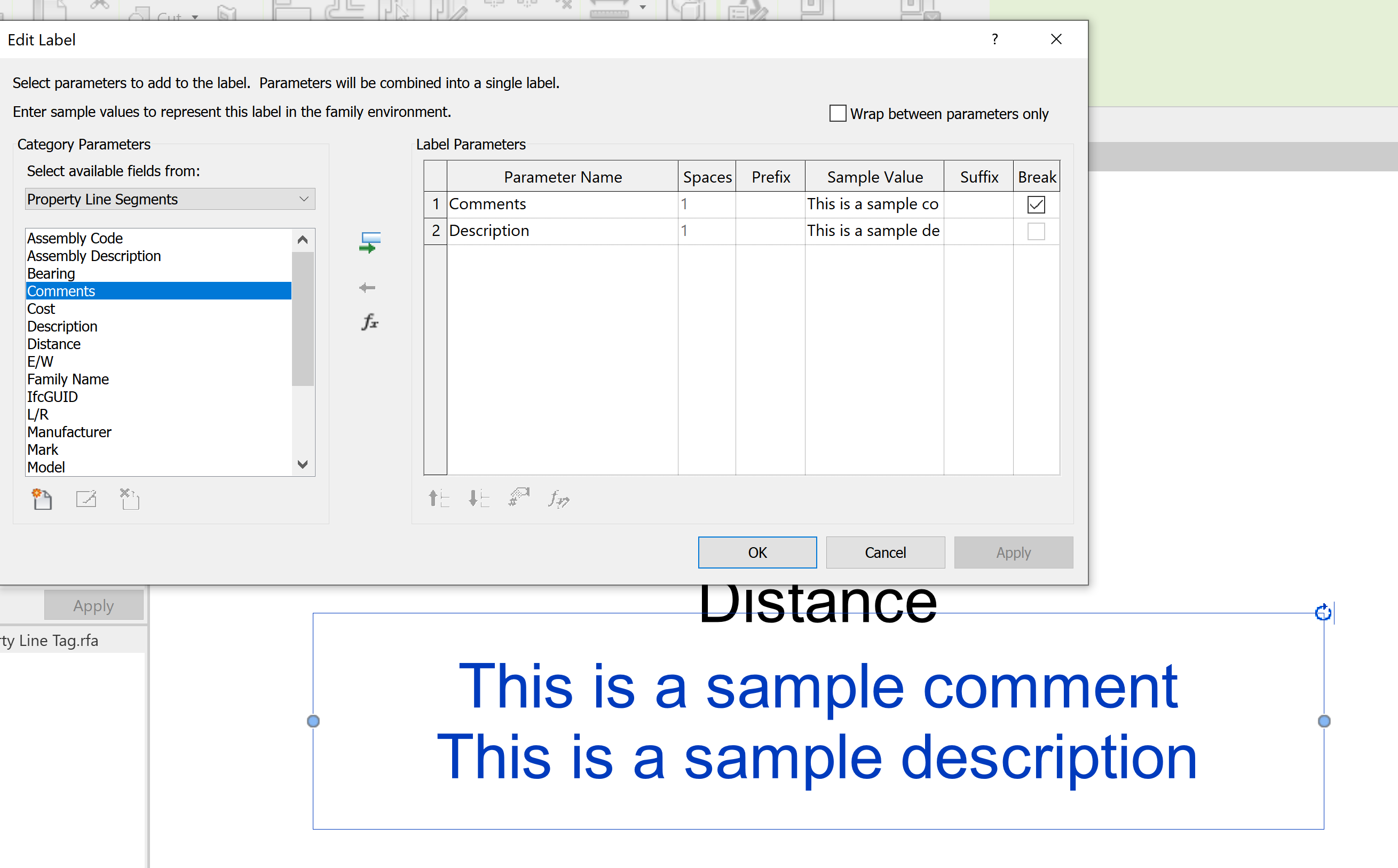This screenshot has height=868, width=1398.
Task: Remove parameter from the label
Action: coord(366,287)
